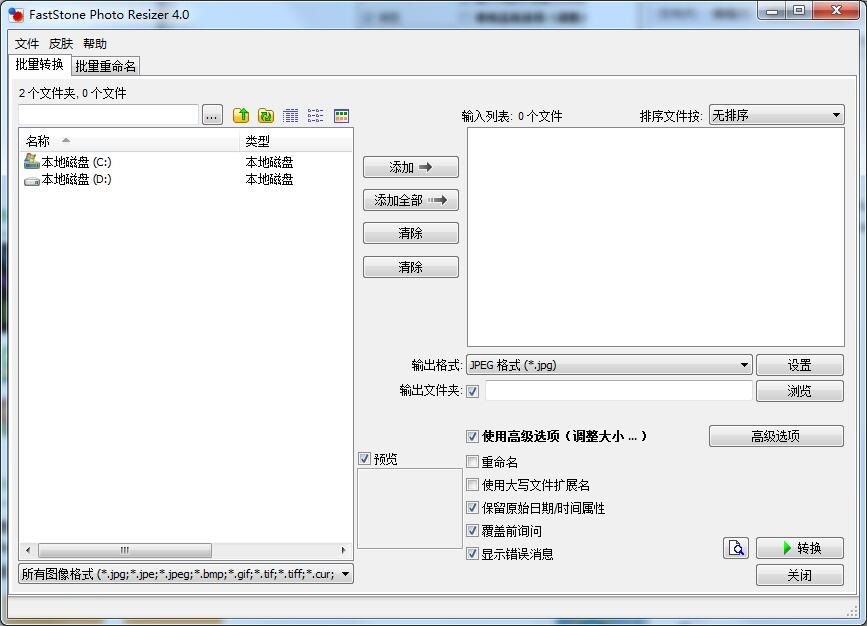This screenshot has width=867, height=626.
Task: Click the scrollbar right arrow
Action: tap(343, 550)
